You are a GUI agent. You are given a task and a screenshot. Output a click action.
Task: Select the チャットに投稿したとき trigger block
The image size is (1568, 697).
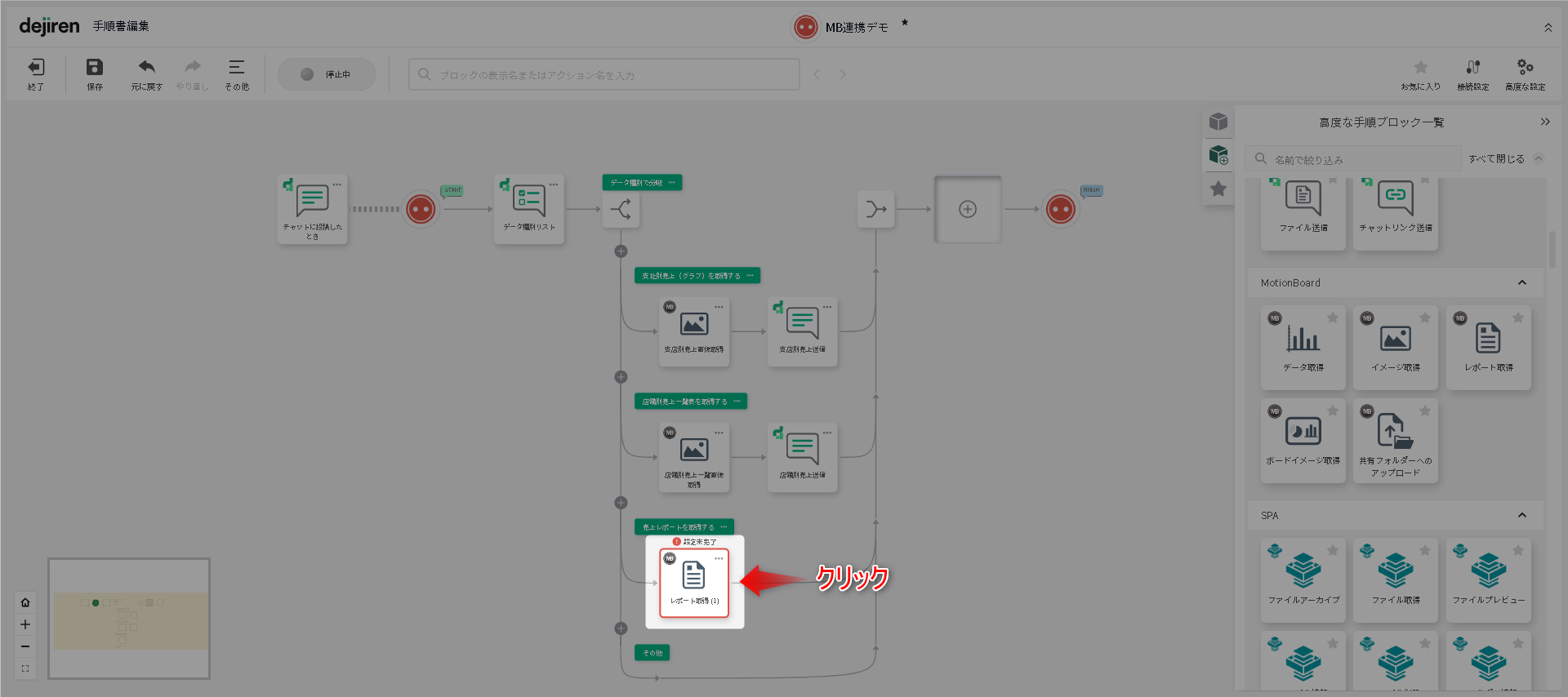click(313, 210)
